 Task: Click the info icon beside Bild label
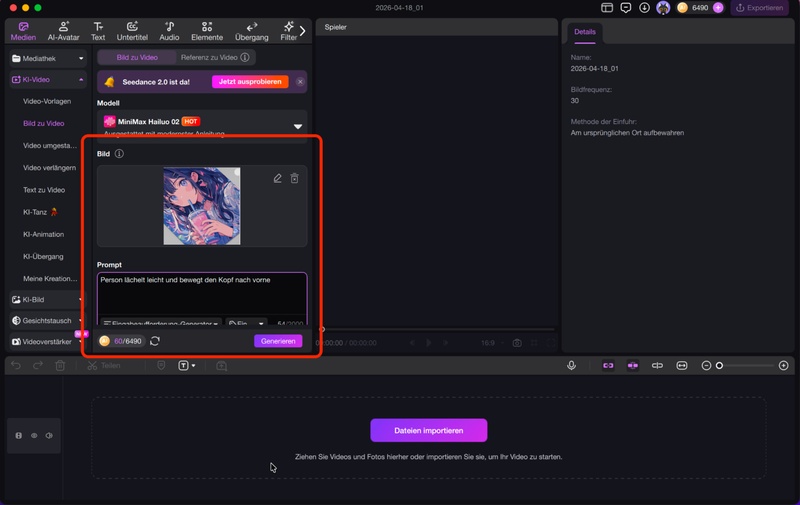click(119, 154)
